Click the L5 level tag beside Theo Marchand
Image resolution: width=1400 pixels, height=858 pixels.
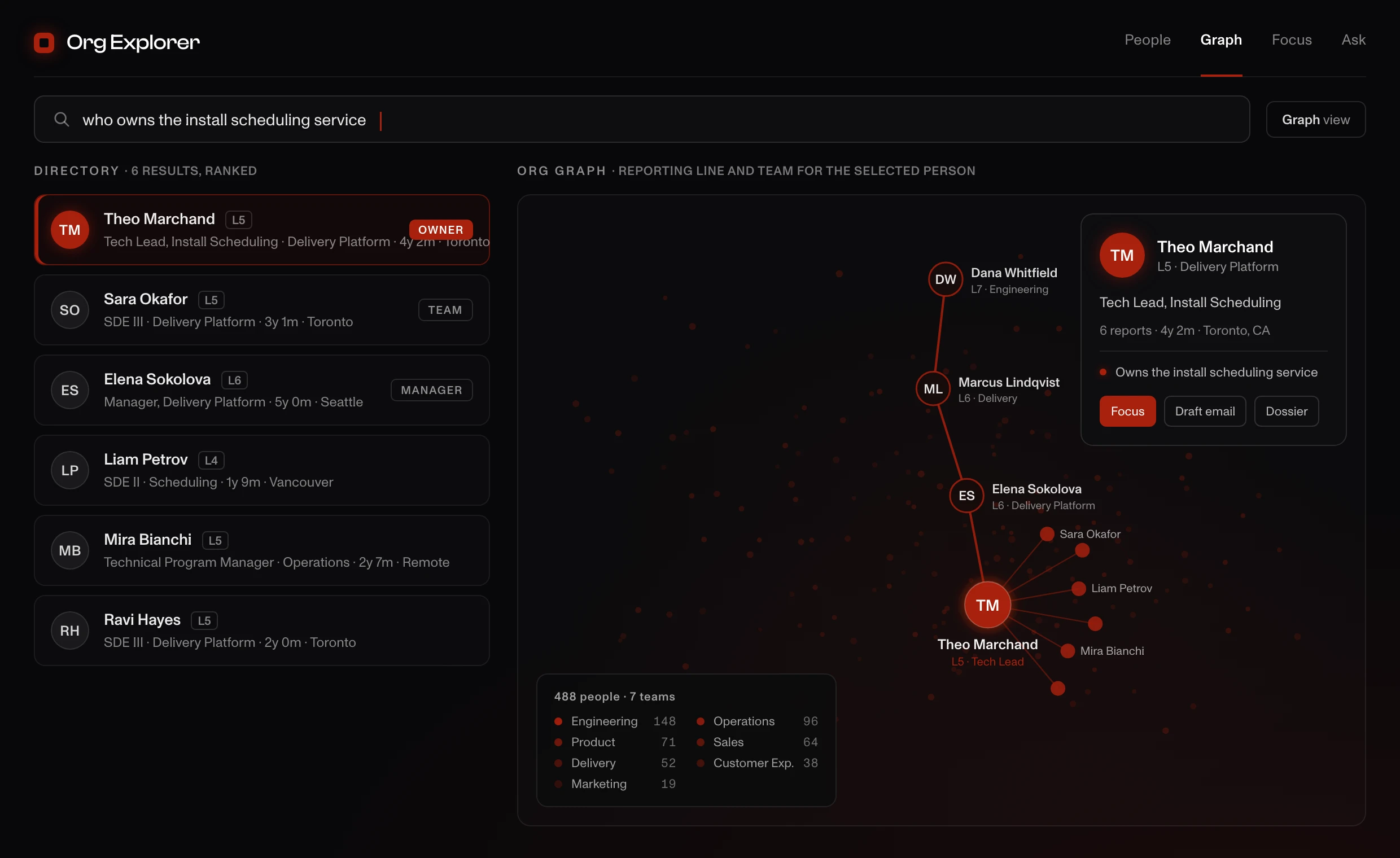238,220
